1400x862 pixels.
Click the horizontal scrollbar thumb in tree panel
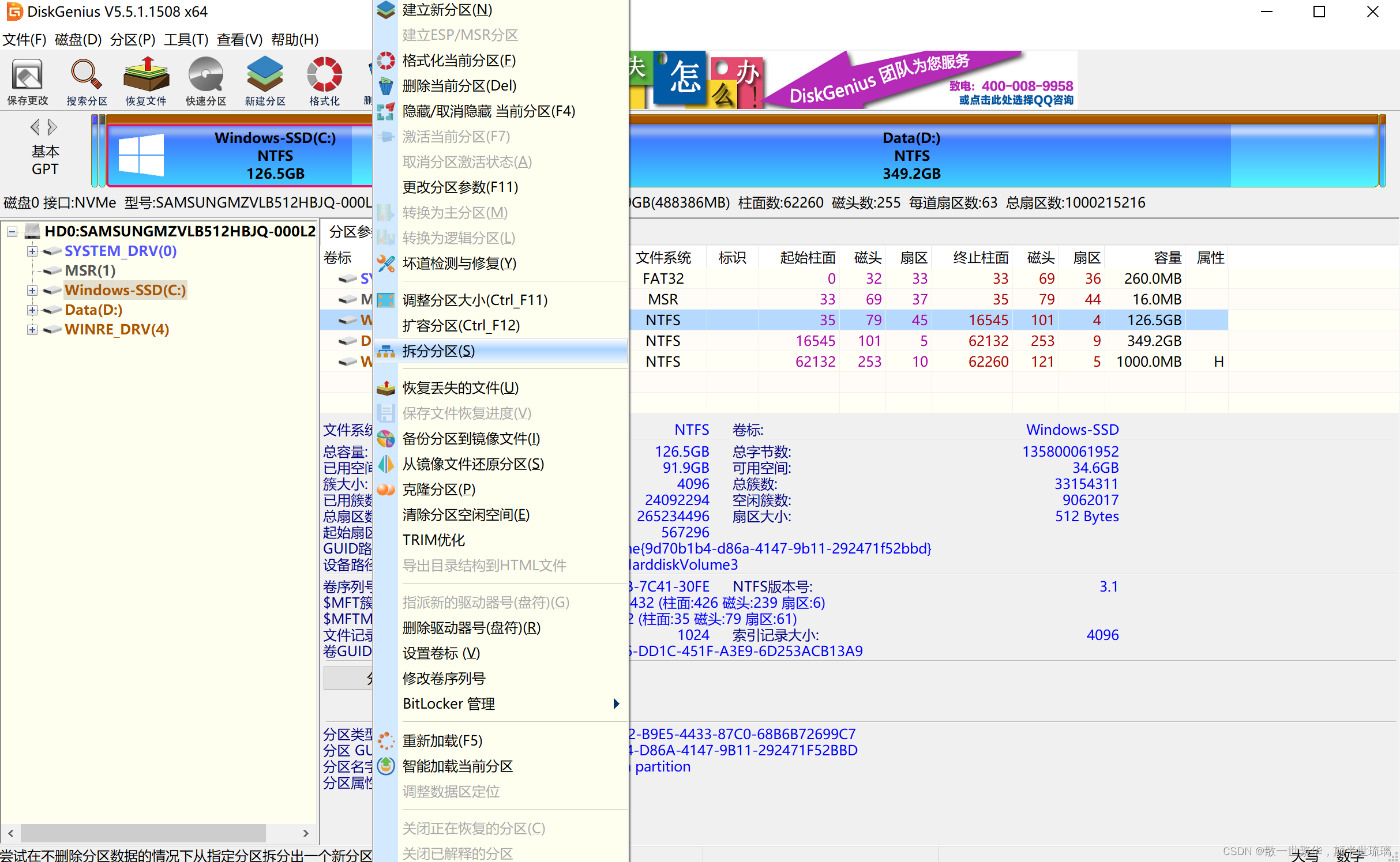click(143, 833)
